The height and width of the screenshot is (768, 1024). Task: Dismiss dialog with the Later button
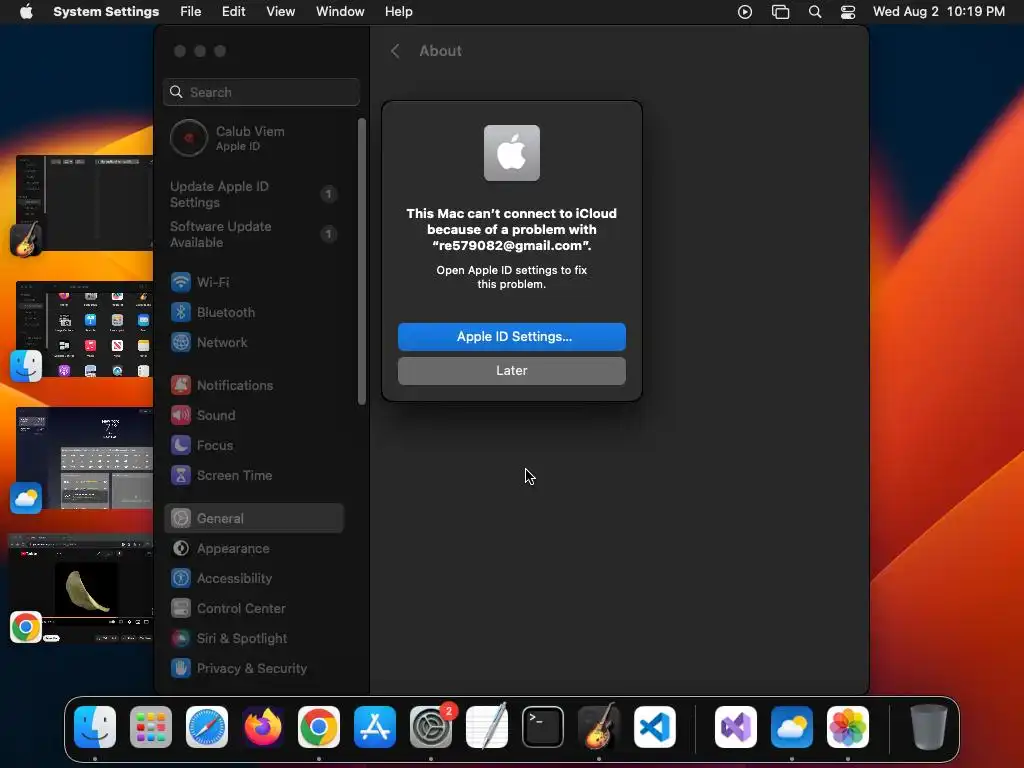coord(512,371)
